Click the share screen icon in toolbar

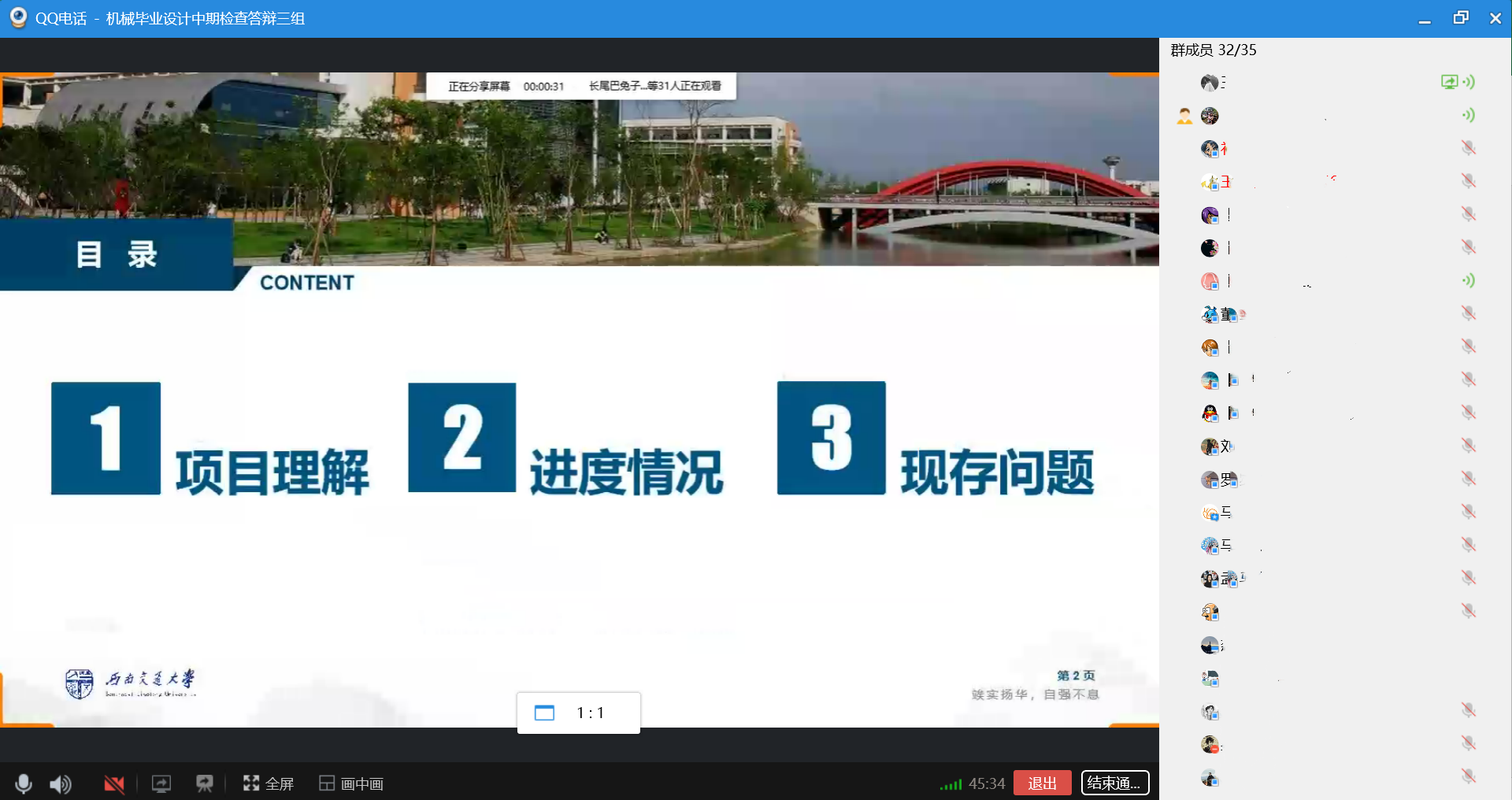[161, 783]
